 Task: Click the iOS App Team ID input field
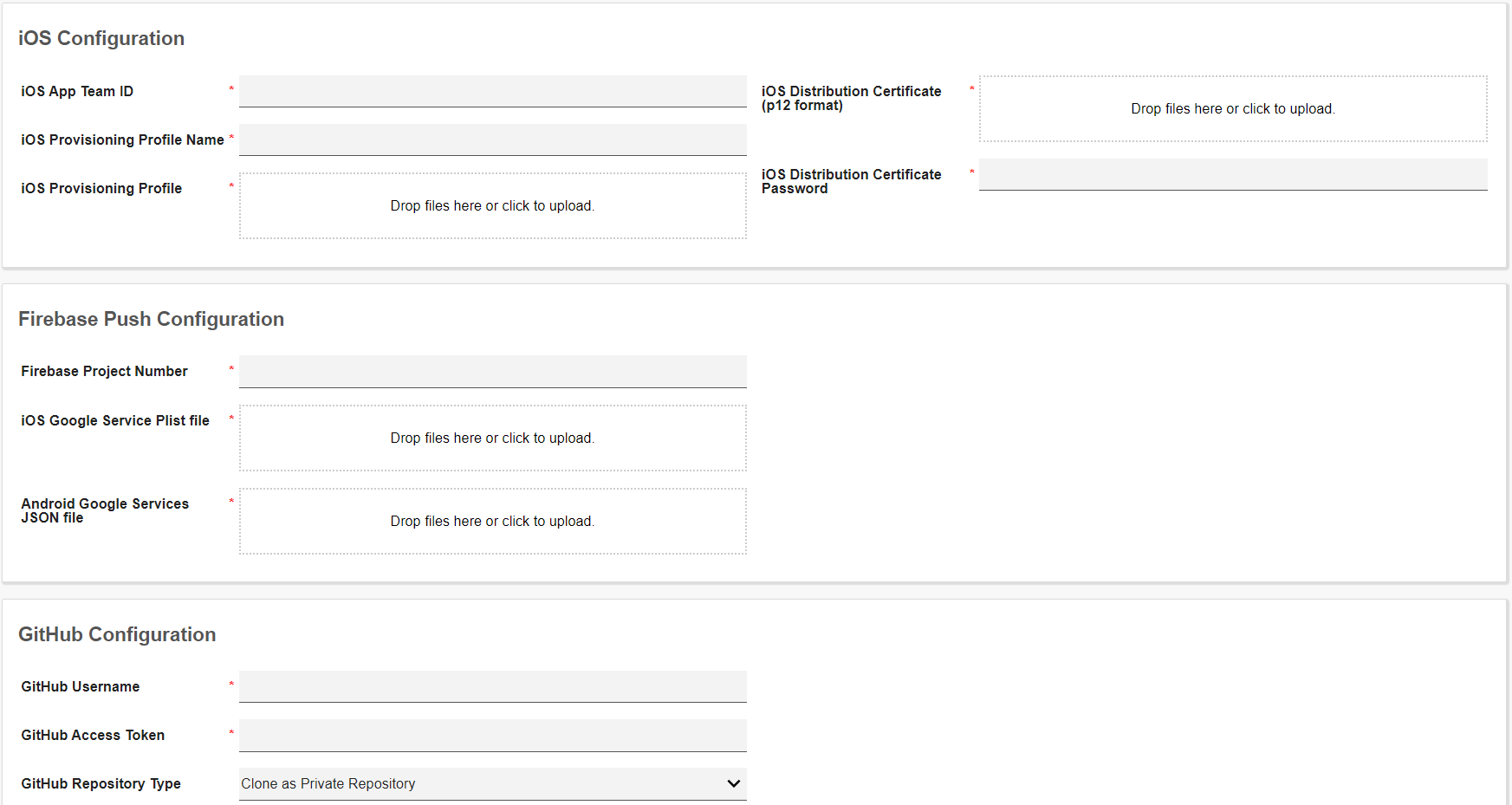point(492,91)
